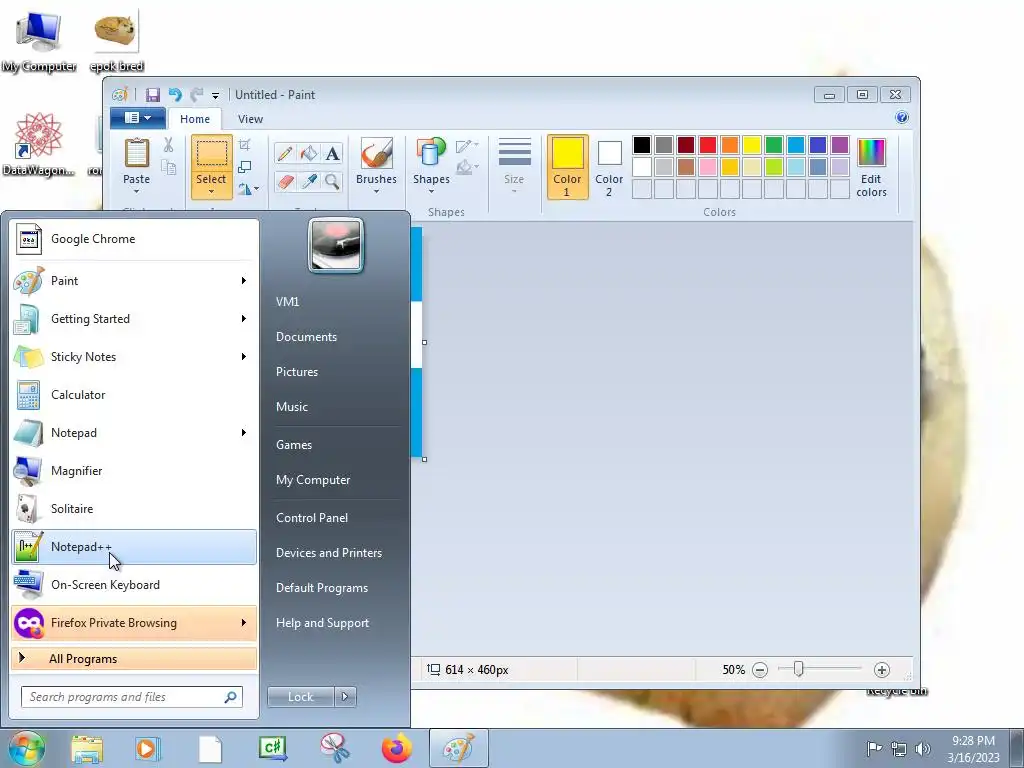Choose the Fill with color bucket tool

(x=308, y=153)
